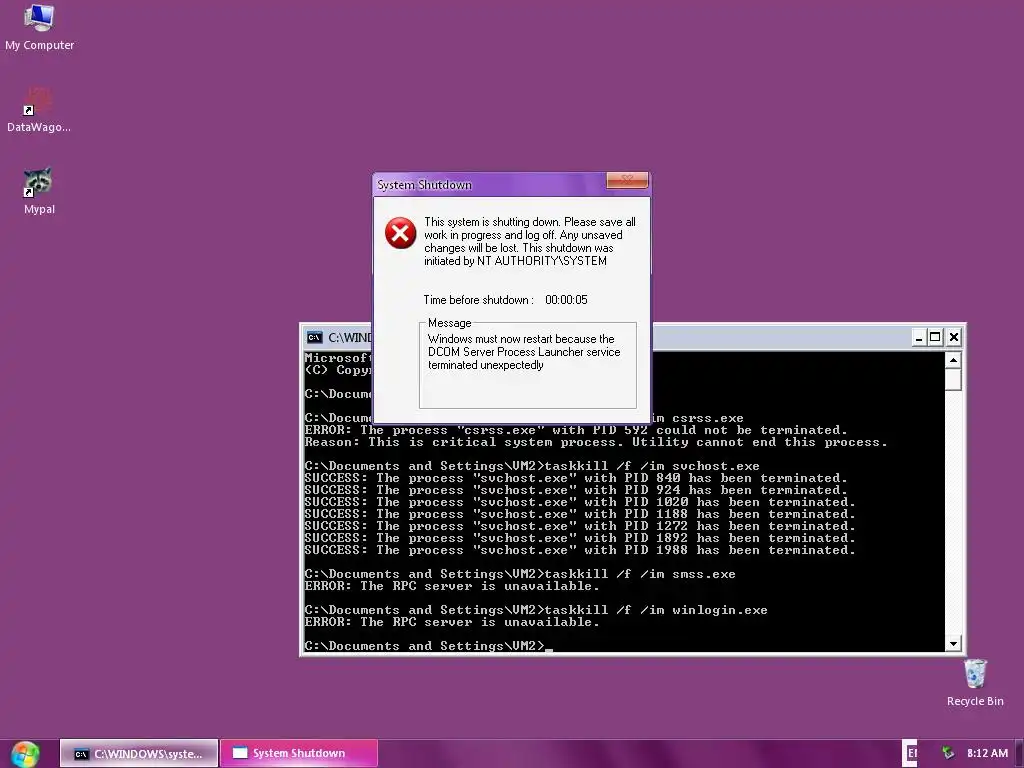
Task: Click the red error icon in shutdown dialog
Action: pyautogui.click(x=400, y=233)
